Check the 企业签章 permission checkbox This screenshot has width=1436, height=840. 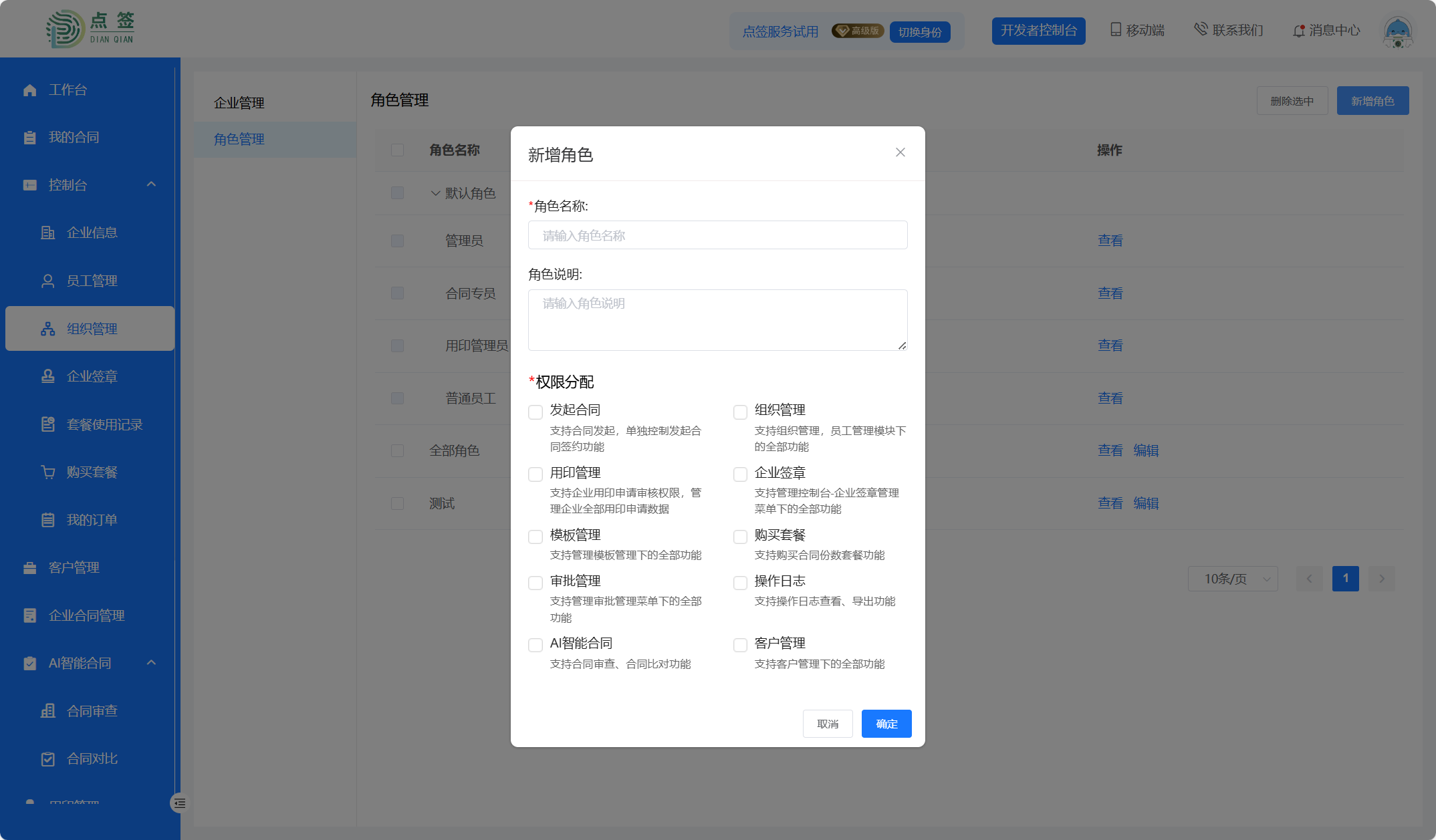coord(740,474)
